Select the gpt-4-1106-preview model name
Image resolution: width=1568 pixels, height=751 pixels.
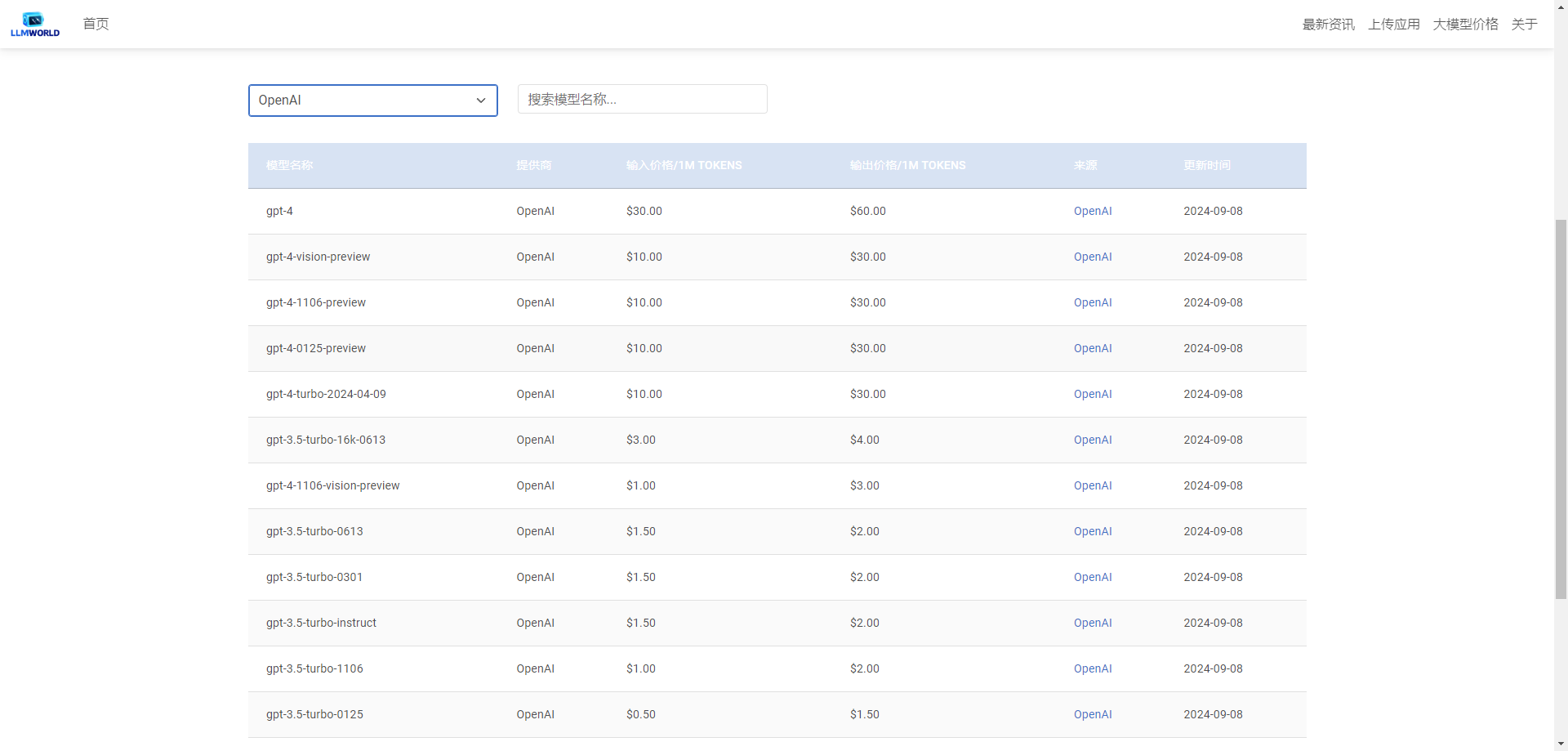(x=316, y=302)
